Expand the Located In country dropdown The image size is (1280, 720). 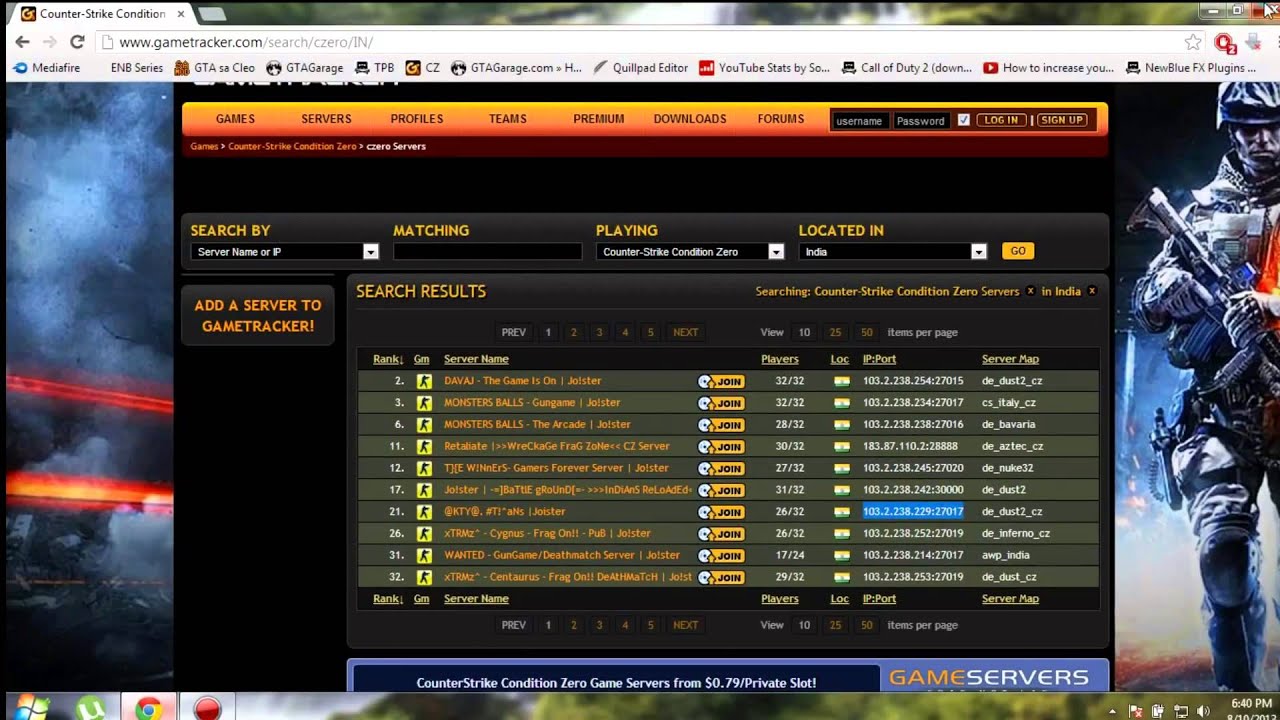click(979, 252)
